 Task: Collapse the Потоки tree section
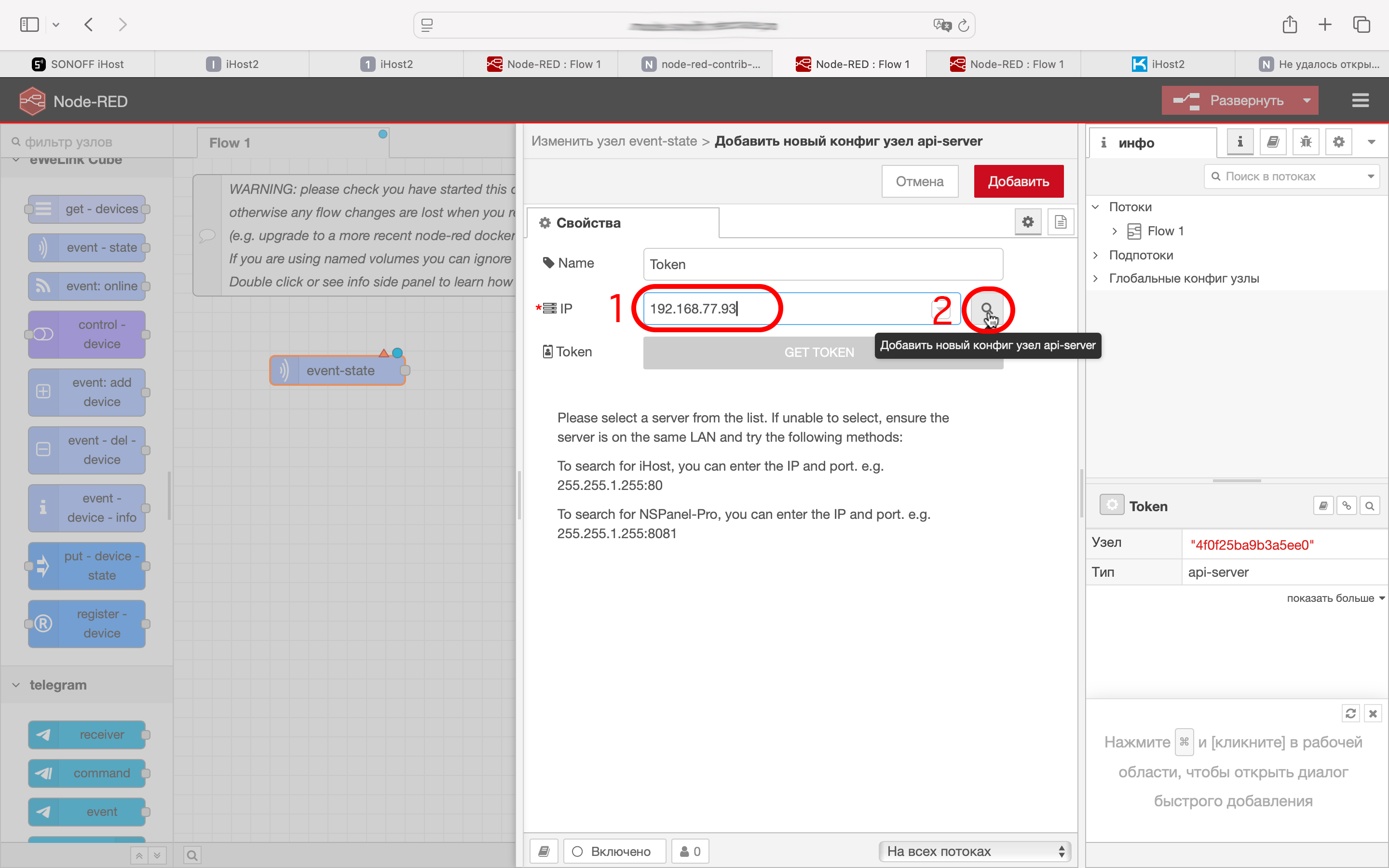(1095, 207)
